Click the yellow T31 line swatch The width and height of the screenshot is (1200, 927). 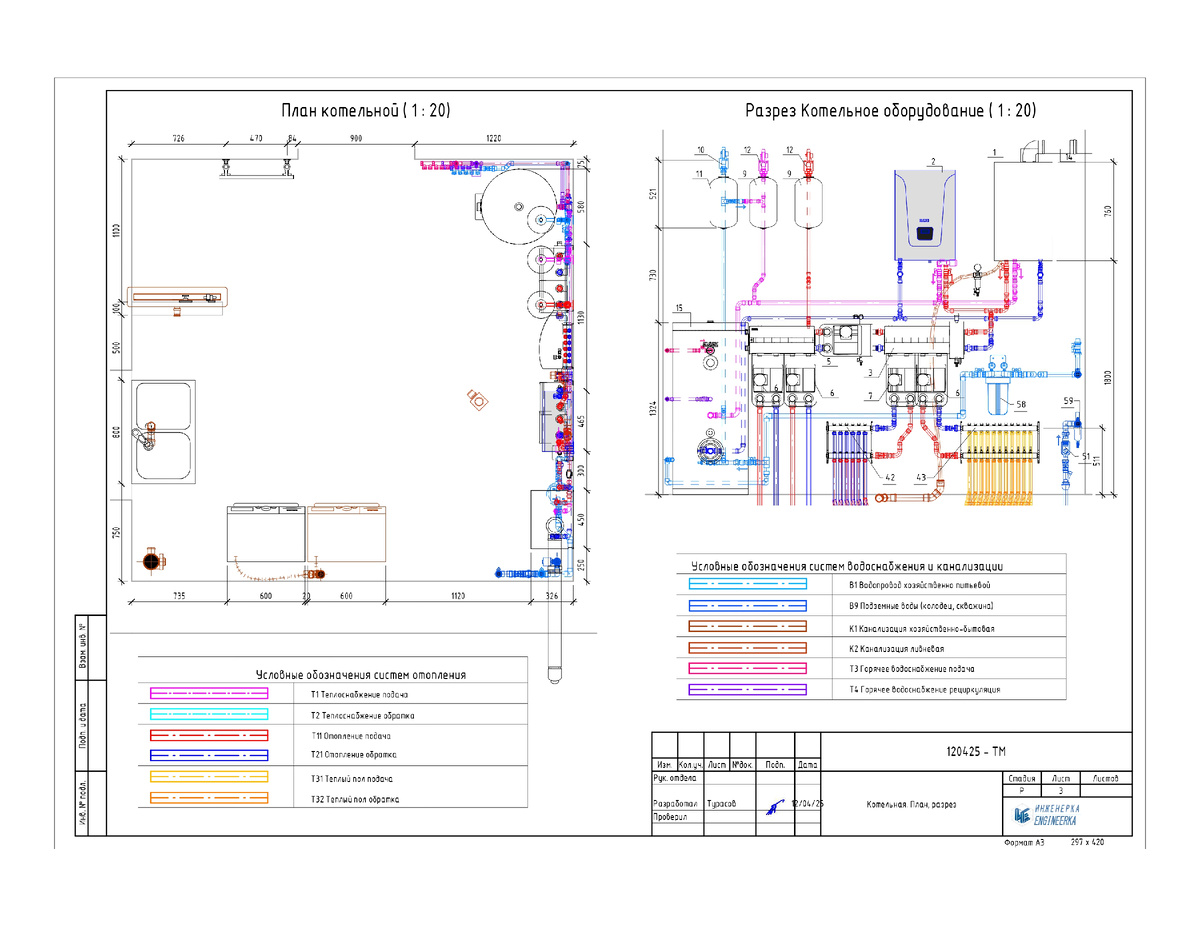209,777
